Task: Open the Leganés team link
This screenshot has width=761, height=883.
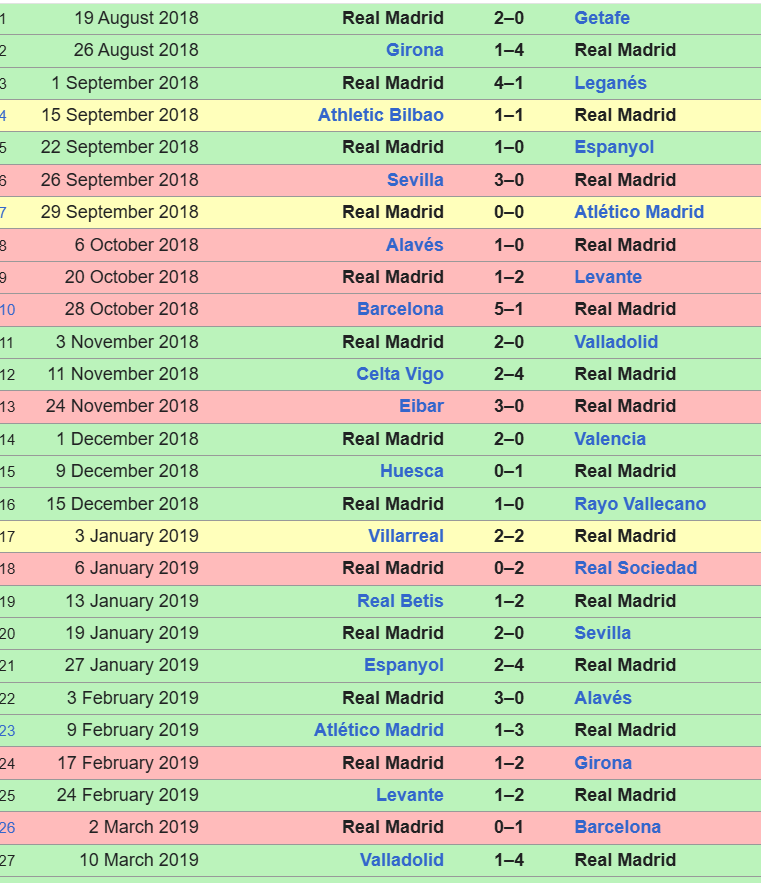Action: pos(610,83)
